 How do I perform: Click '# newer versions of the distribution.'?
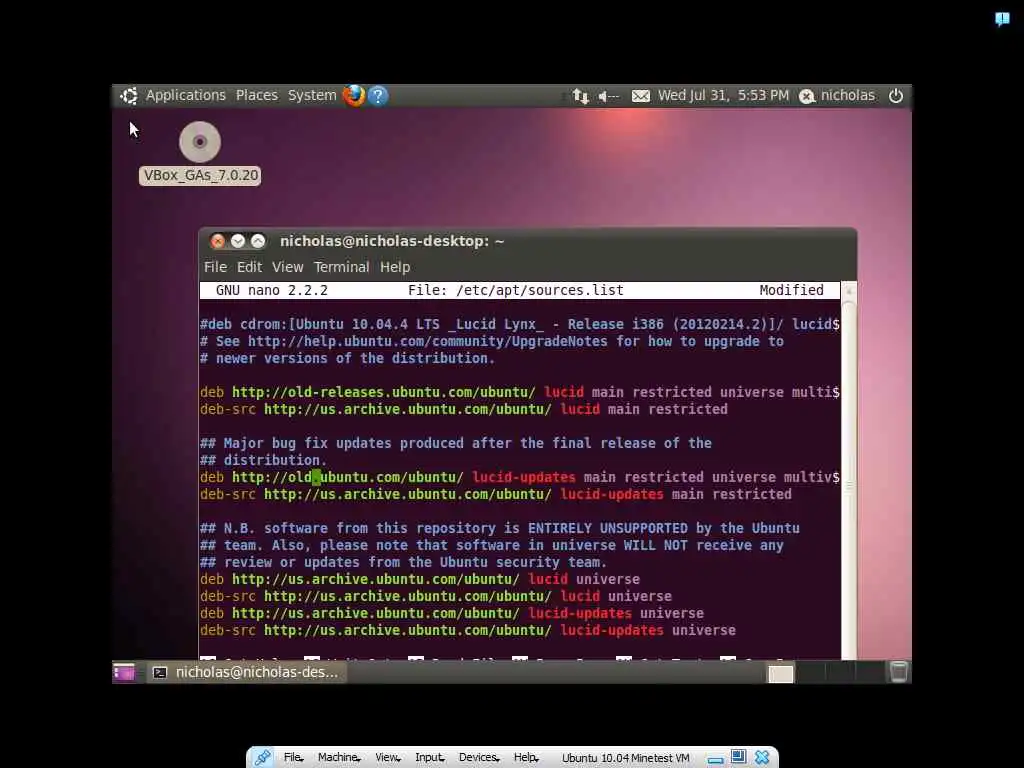tap(347, 359)
